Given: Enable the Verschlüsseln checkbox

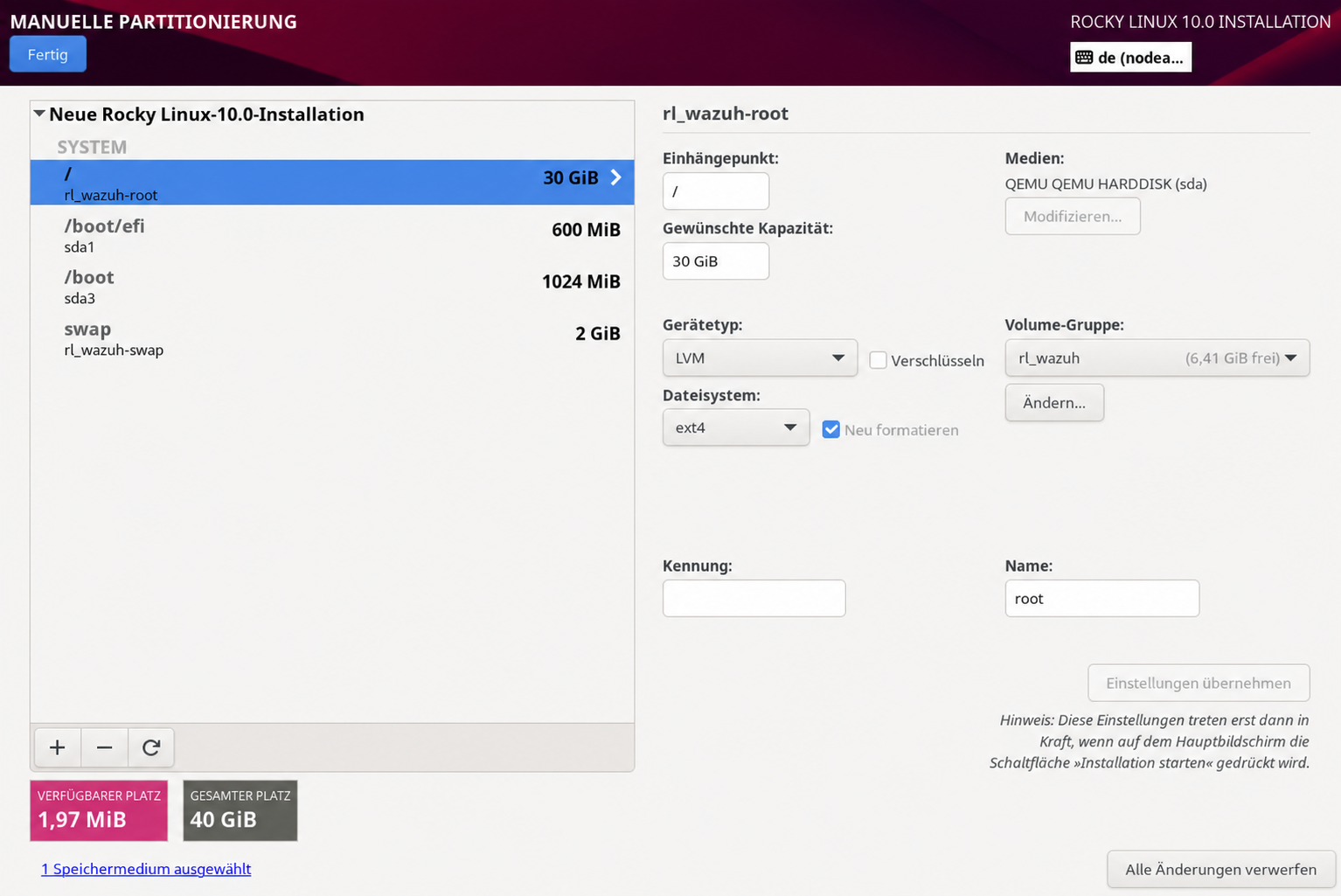Looking at the screenshot, I should click(878, 360).
